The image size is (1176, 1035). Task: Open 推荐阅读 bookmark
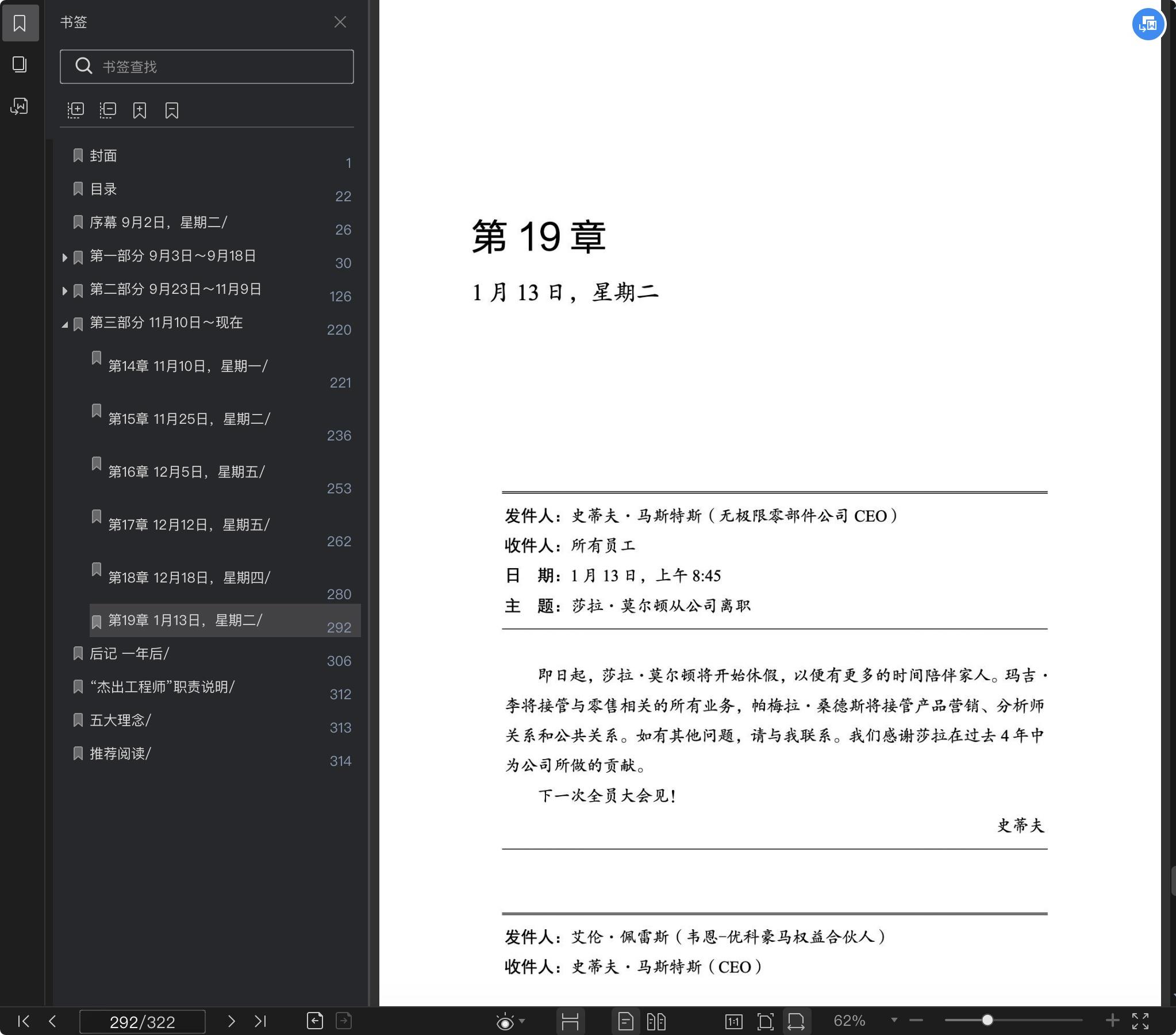(x=120, y=754)
